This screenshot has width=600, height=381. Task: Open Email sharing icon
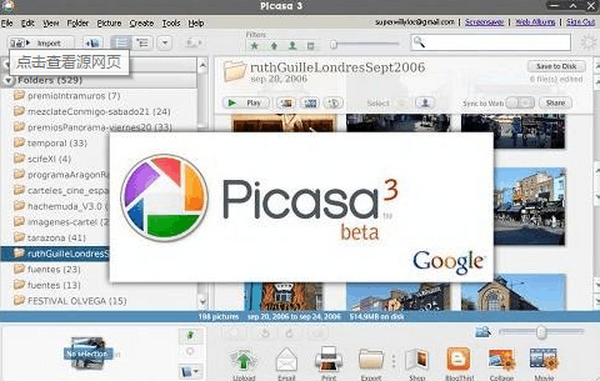coord(287,360)
